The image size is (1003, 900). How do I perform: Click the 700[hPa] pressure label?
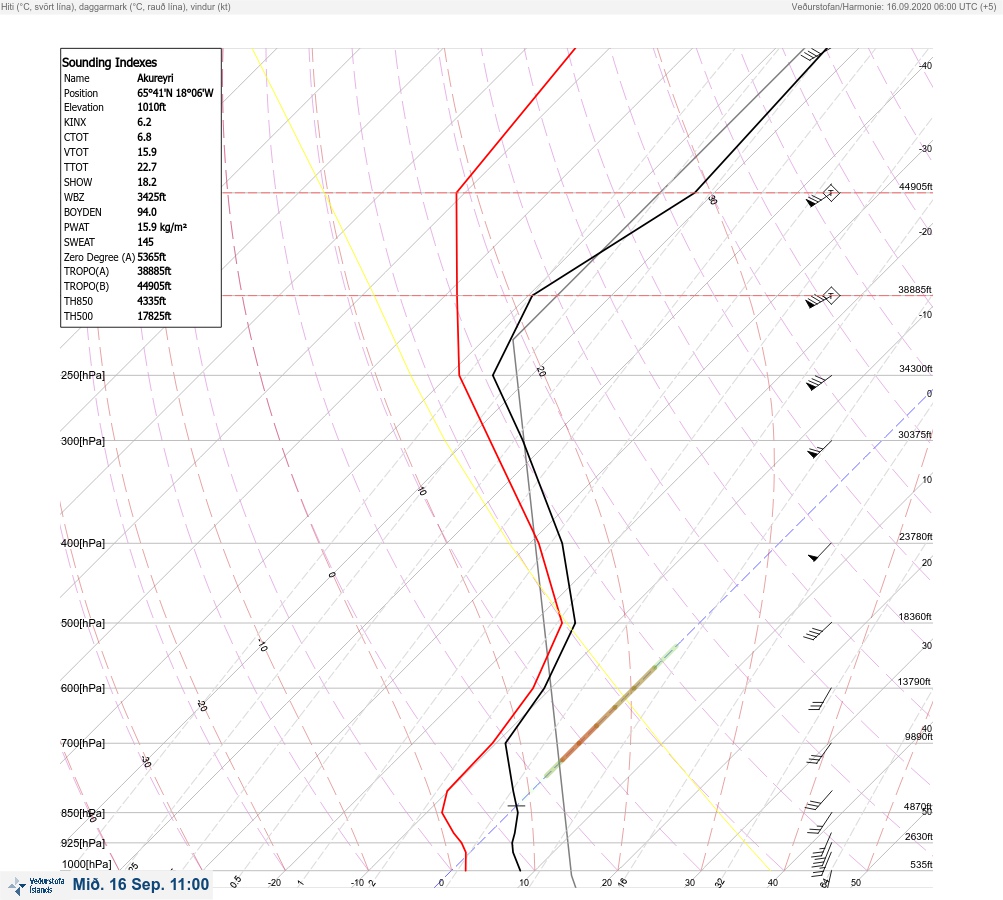(83, 743)
